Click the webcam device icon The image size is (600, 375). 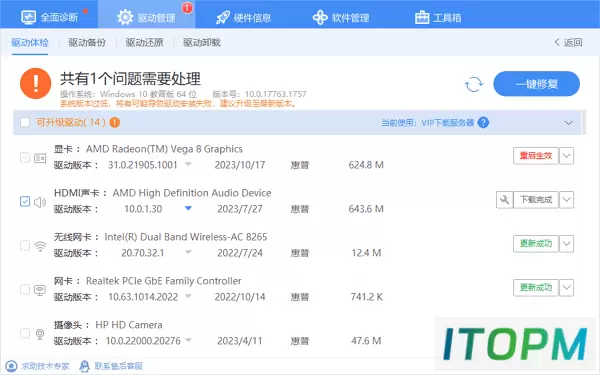[40, 334]
